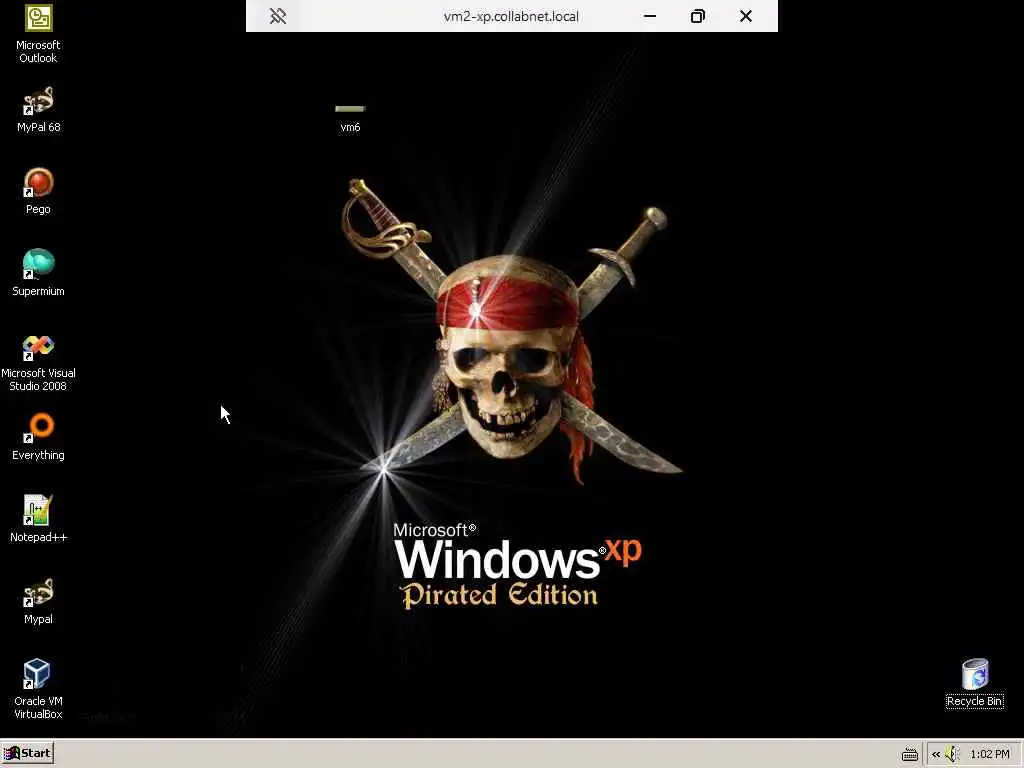Close the vm2-xp.collabnet.local connection
The width and height of the screenshot is (1024, 768).
point(746,16)
